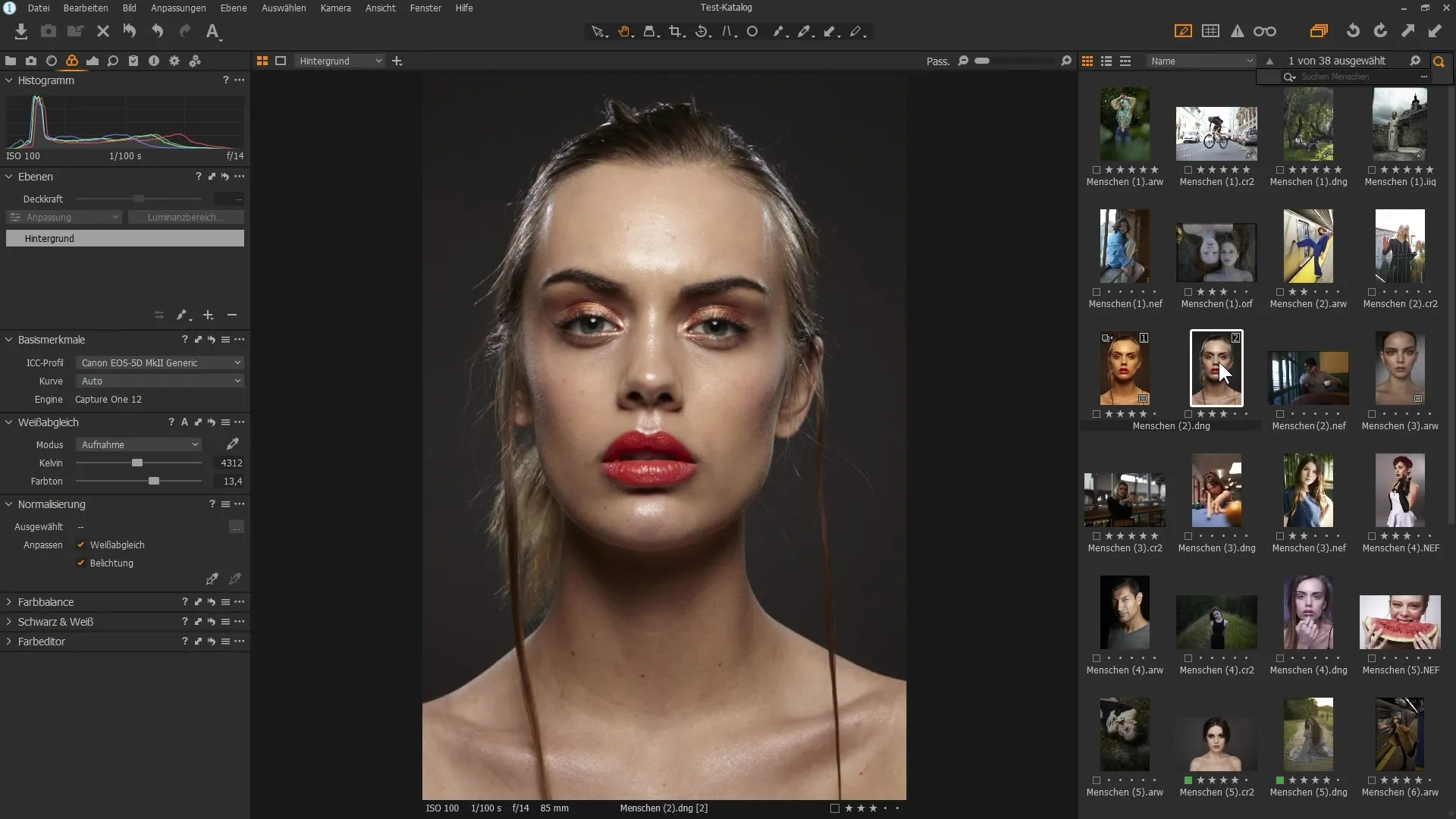The image size is (1456, 819).
Task: Toggle color tag box in viewer status bar
Action: point(835,808)
